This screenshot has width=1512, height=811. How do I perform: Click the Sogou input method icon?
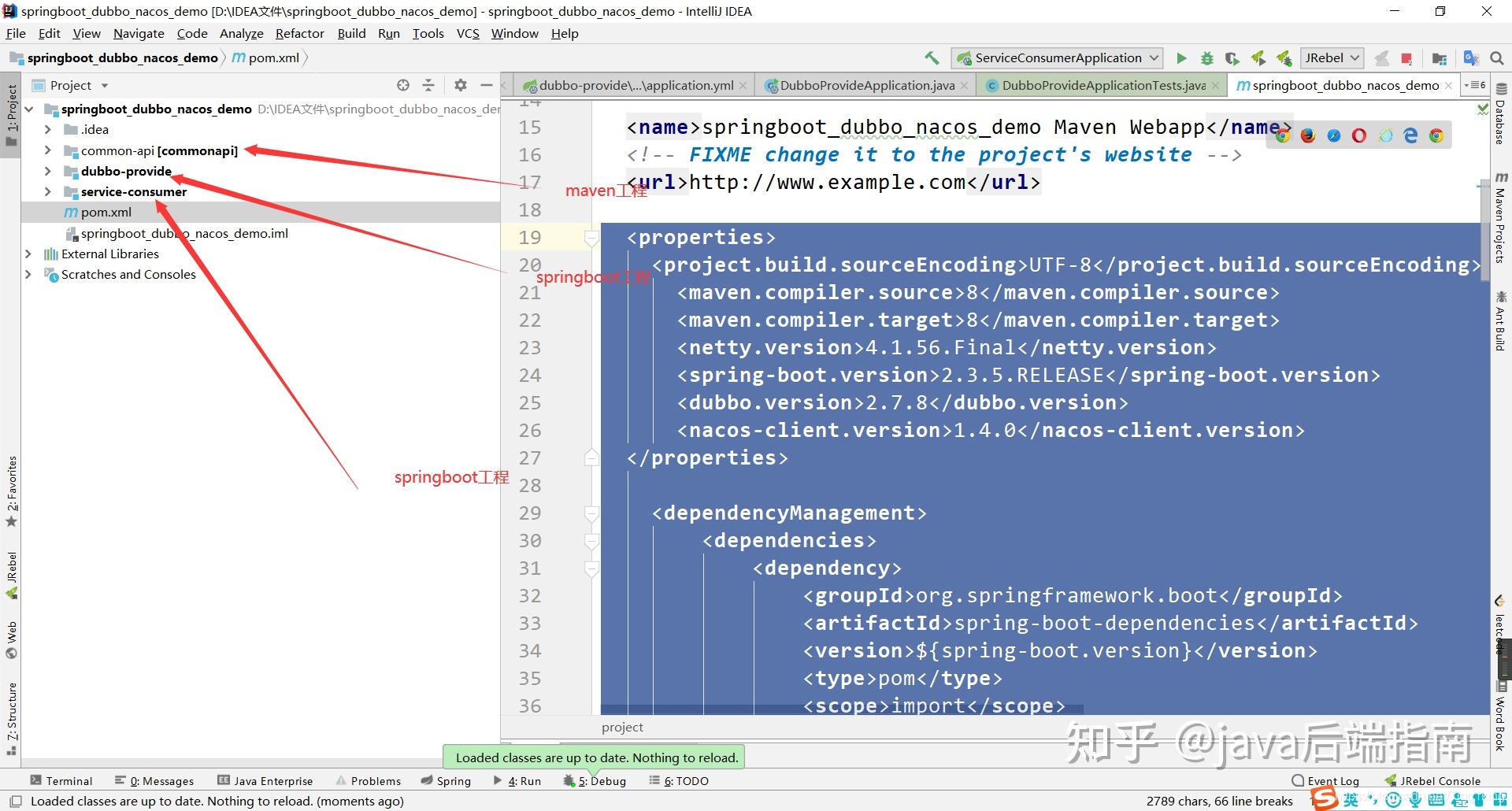1325,799
